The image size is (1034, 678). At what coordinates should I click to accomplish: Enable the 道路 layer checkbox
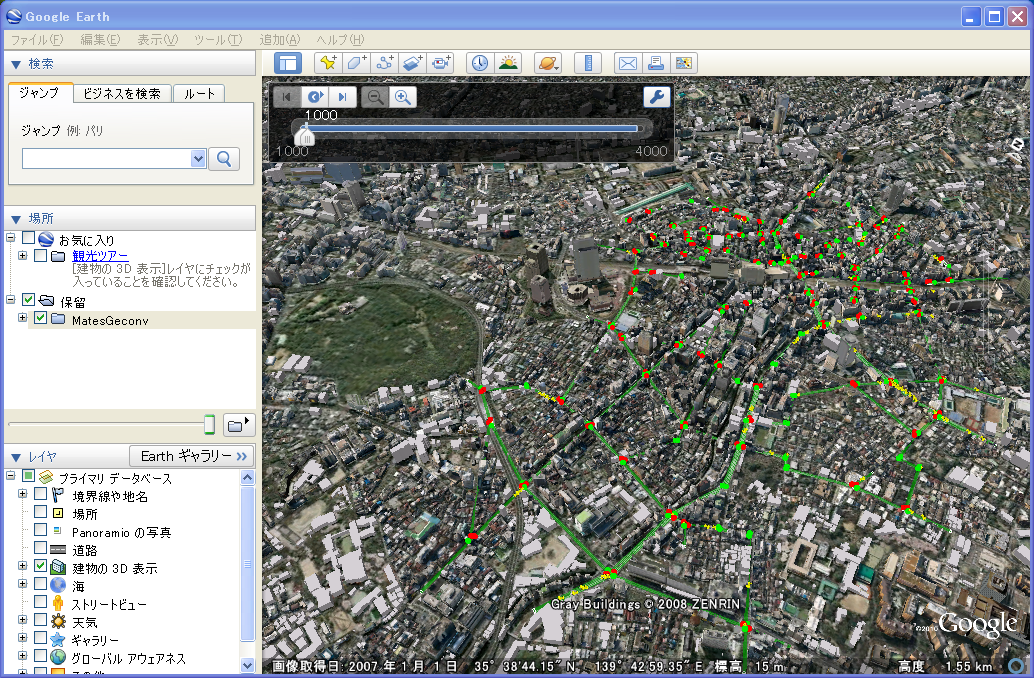40,547
